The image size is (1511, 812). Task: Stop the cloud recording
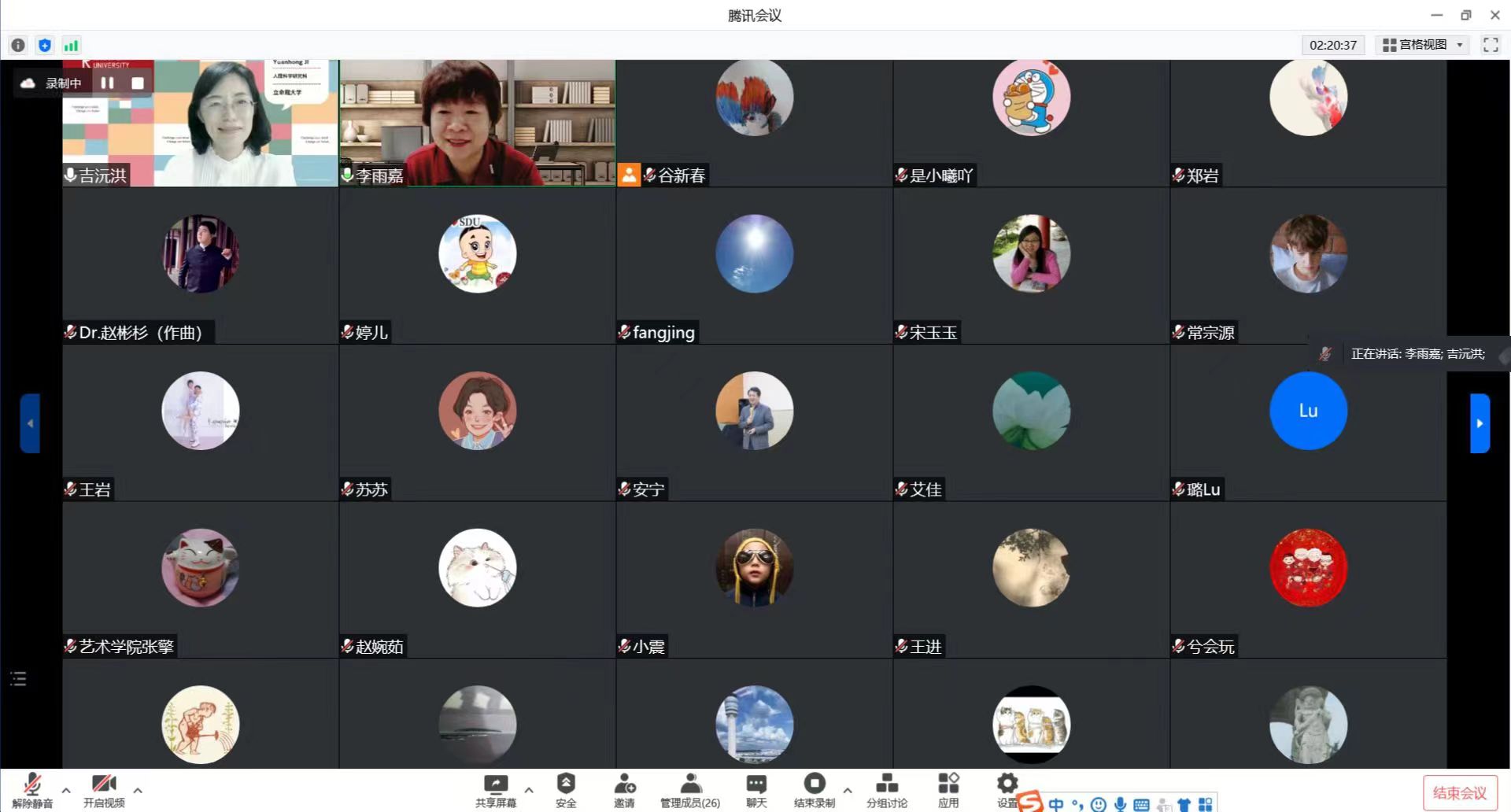click(x=138, y=83)
